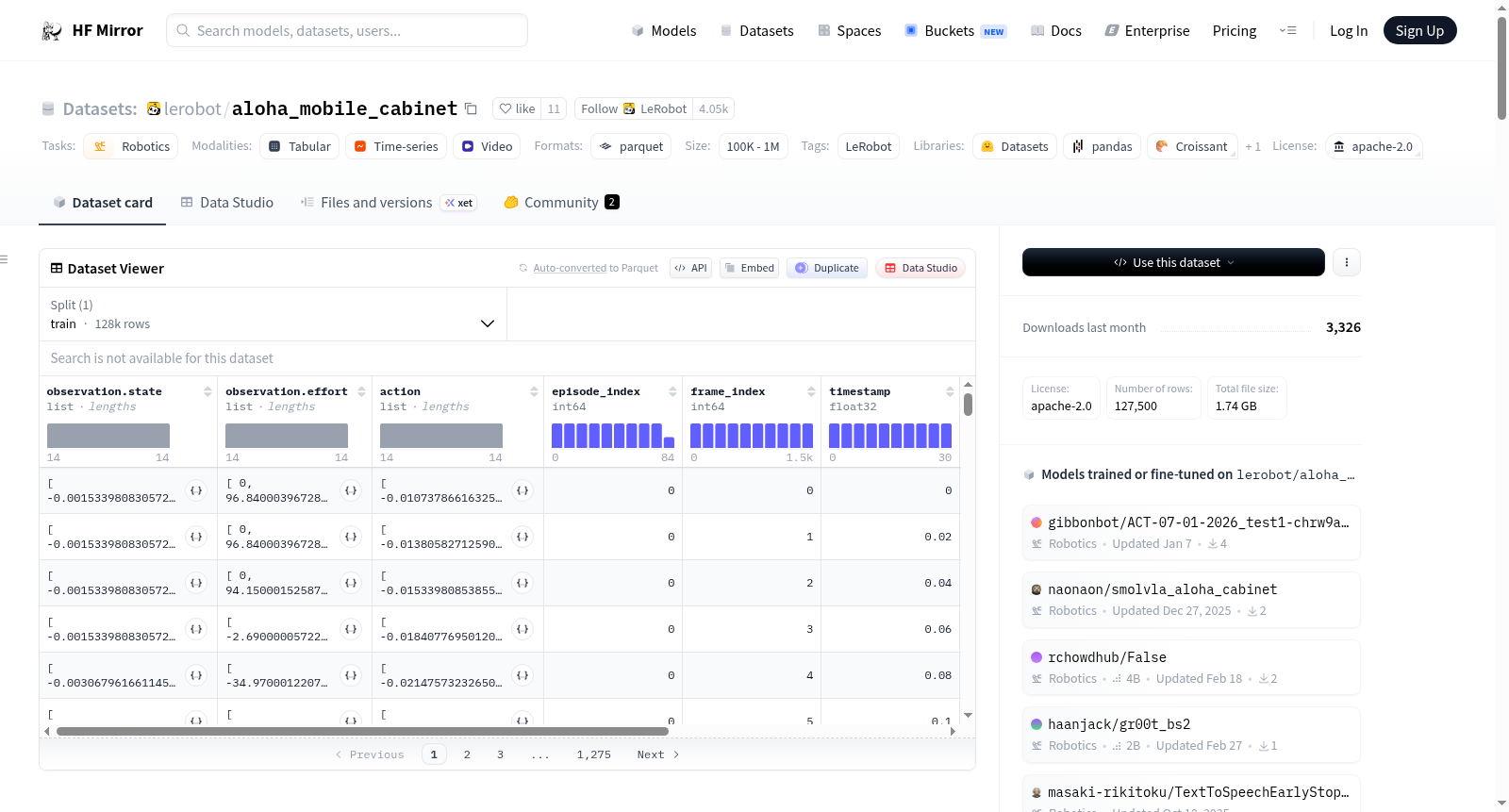The height and width of the screenshot is (812, 1509).
Task: Sort the frame_index column
Action: click(x=811, y=391)
